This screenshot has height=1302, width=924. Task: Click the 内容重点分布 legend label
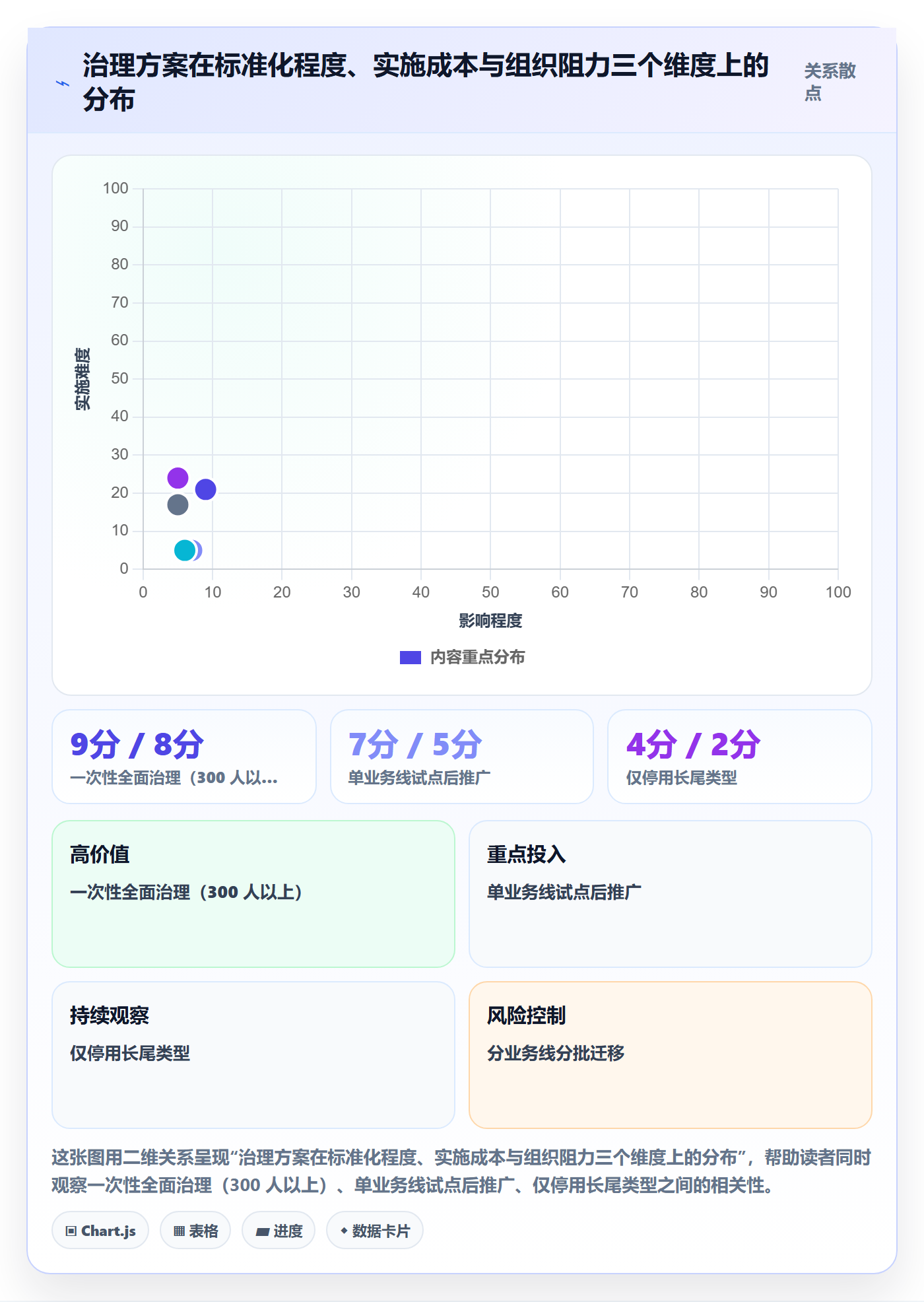click(x=477, y=658)
